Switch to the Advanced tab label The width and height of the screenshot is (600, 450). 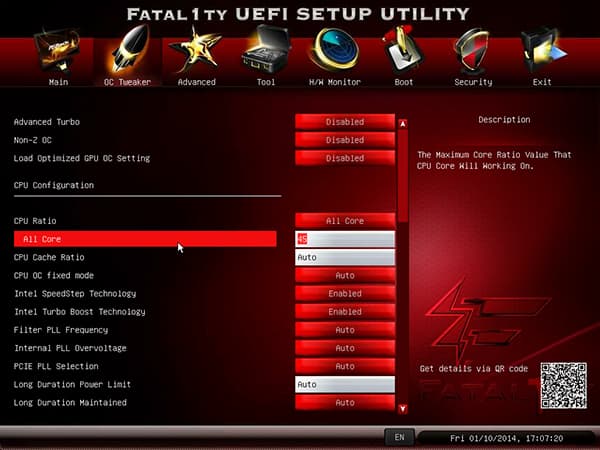pos(196,82)
